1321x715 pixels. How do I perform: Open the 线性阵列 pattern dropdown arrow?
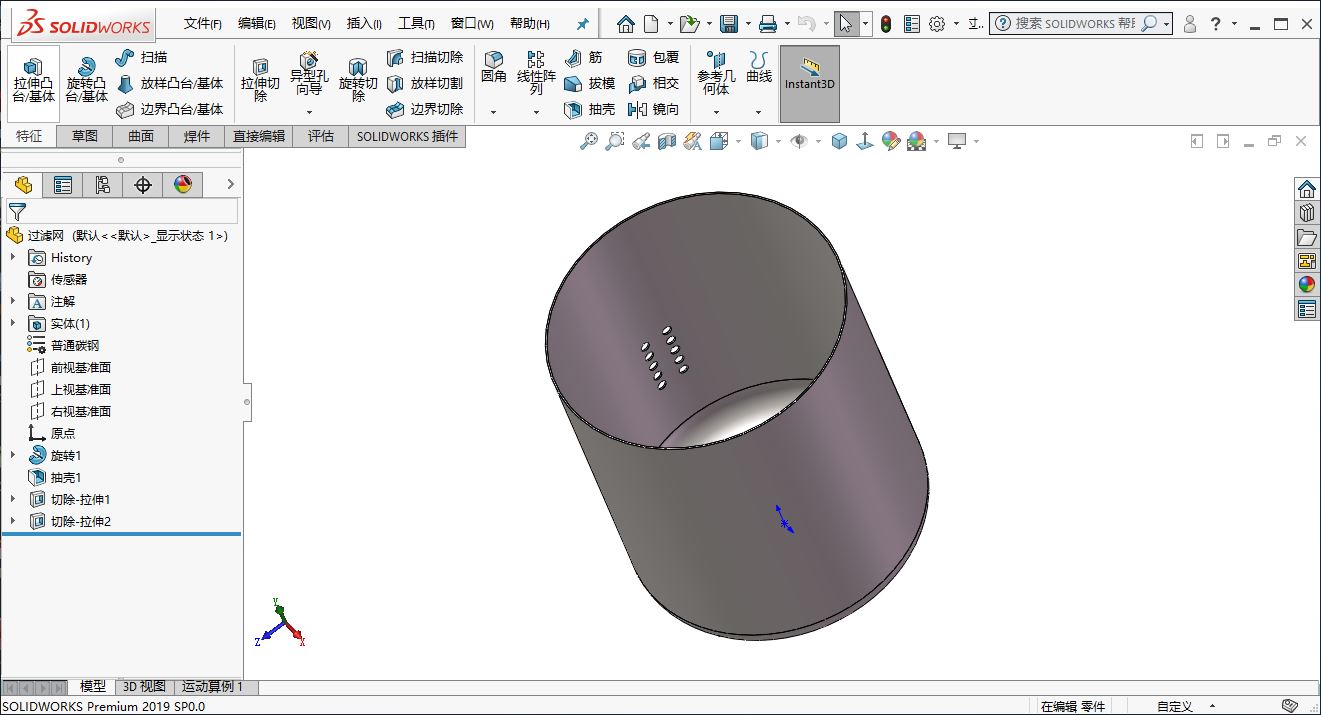[536, 112]
